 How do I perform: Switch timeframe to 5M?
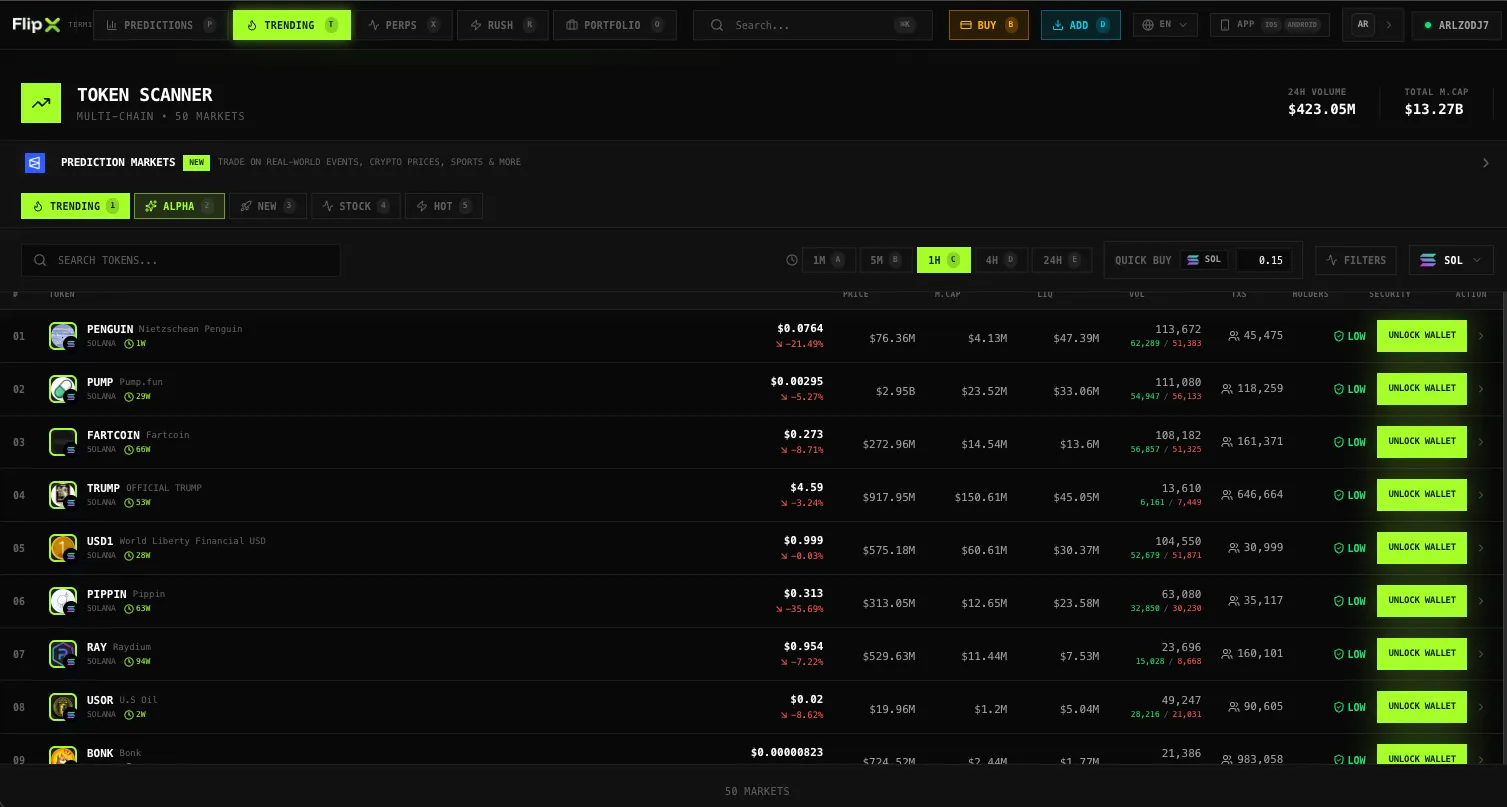pos(886,260)
